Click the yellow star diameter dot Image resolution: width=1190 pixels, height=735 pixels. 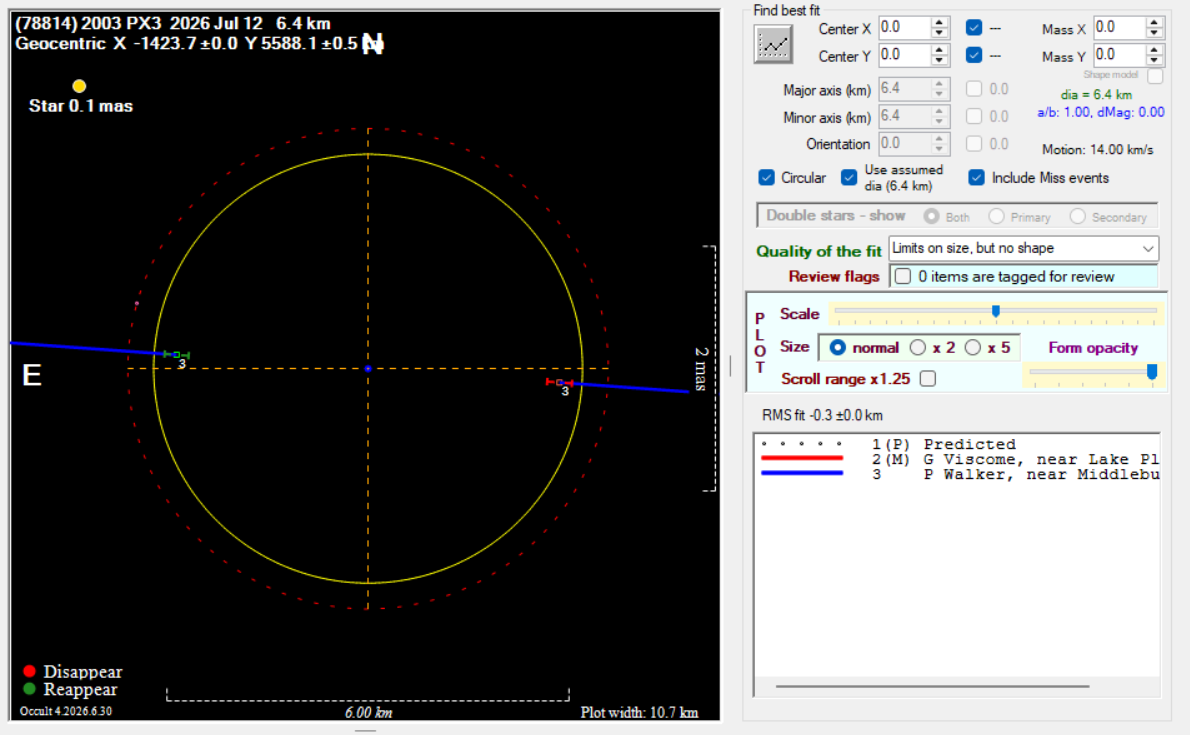[x=79, y=86]
